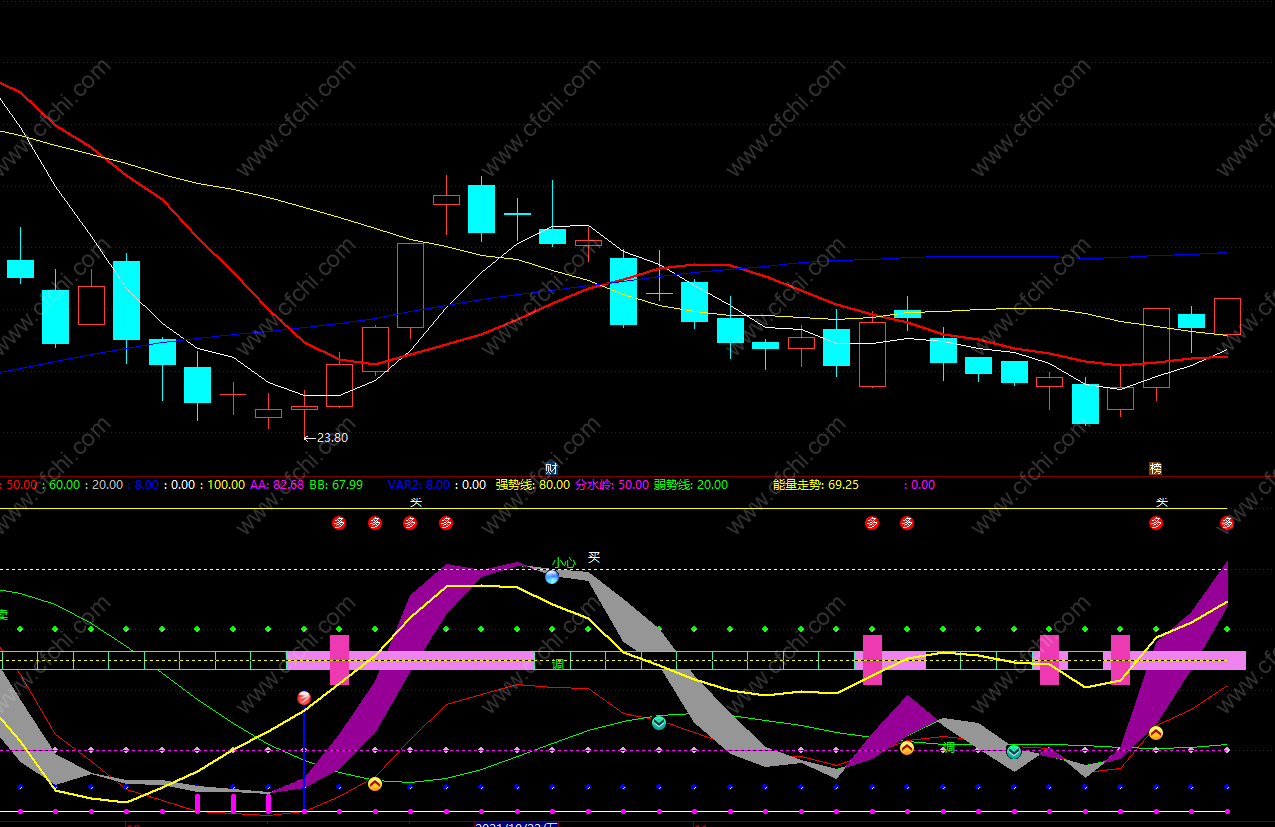Viewport: 1275px width, 827px height.
Task: Select the red ball signal atop the blue vertical line
Action: pos(304,698)
